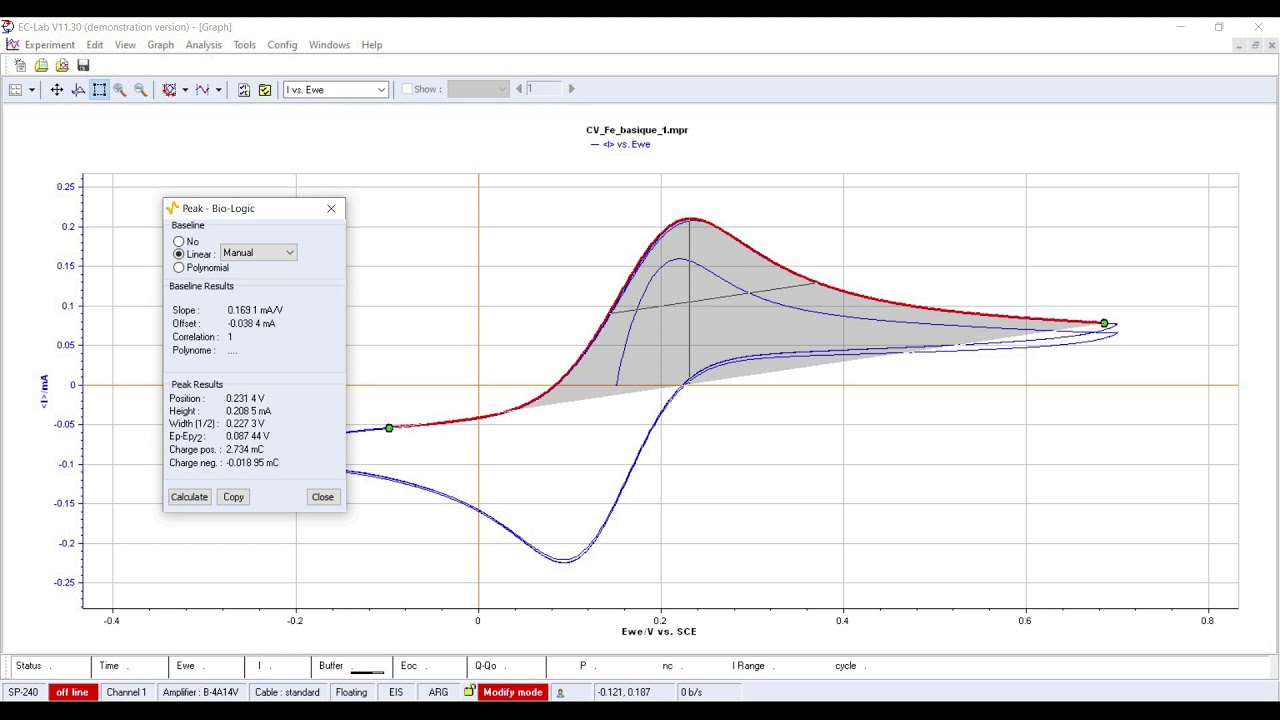Click the 'SP-240' status bar entry
This screenshot has height=720, width=1280.
tap(23, 692)
